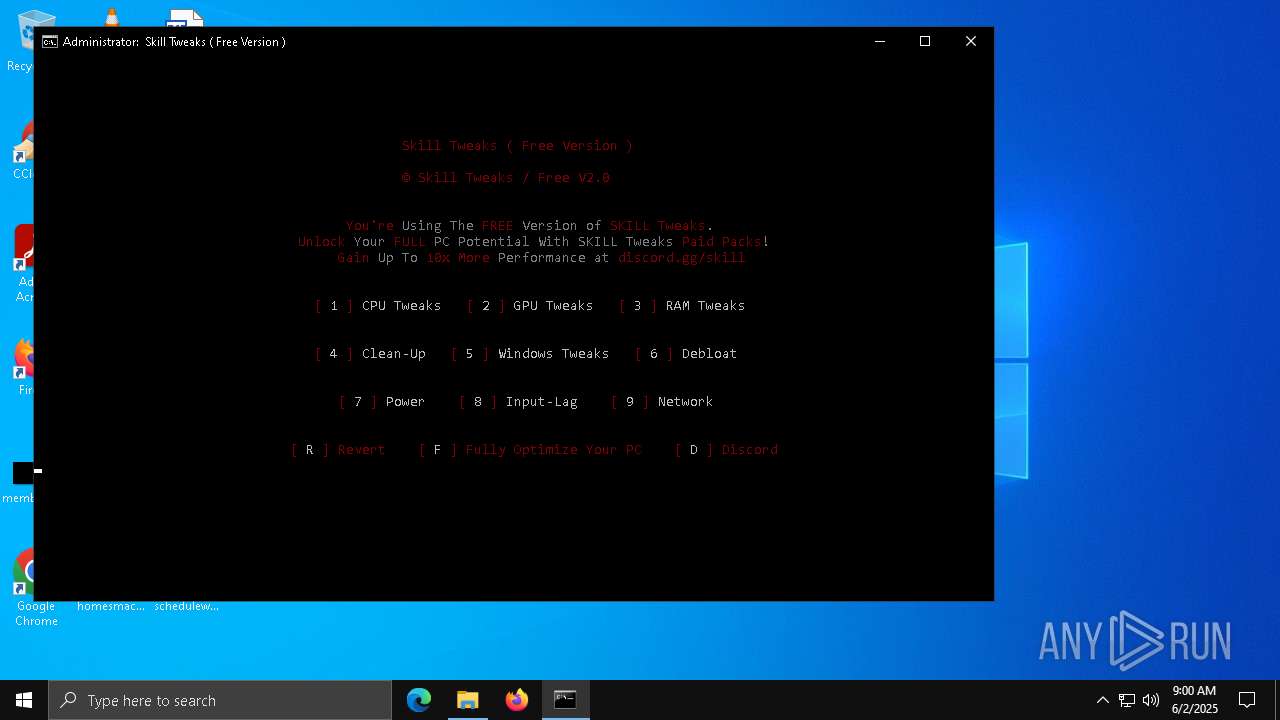Viewport: 1280px width, 720px height.
Task: Click the Command Prompt taskbar button
Action: tap(565, 700)
